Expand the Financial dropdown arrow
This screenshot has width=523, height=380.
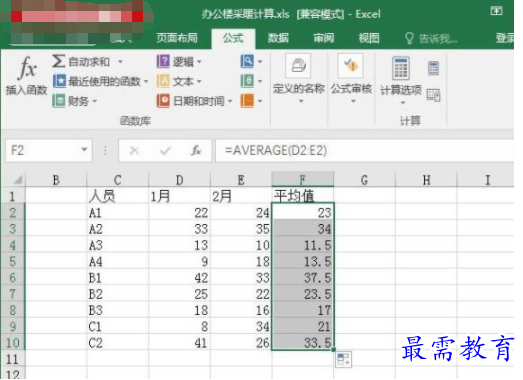[x=94, y=101]
